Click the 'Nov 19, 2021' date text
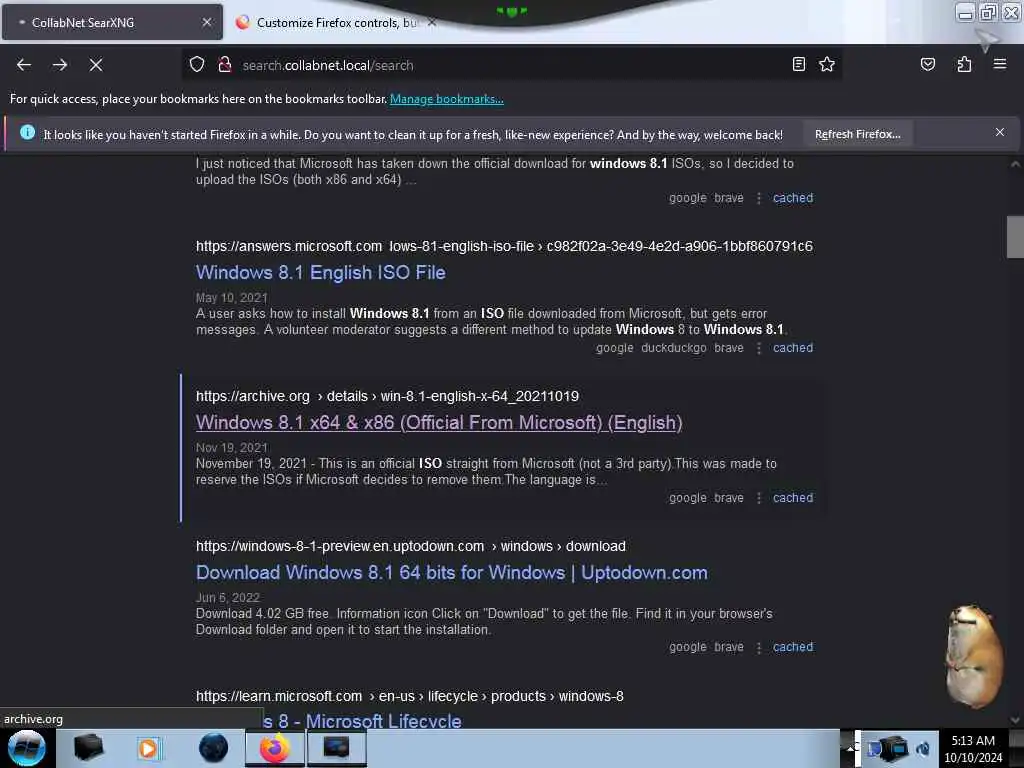The image size is (1024, 768). pyautogui.click(x=232, y=448)
